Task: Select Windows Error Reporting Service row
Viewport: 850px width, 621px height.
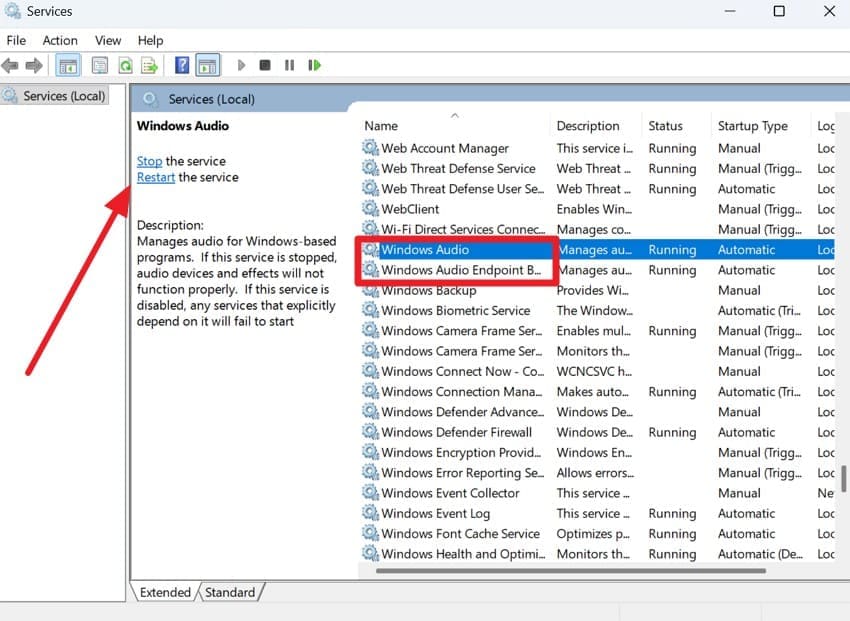Action: point(596,473)
